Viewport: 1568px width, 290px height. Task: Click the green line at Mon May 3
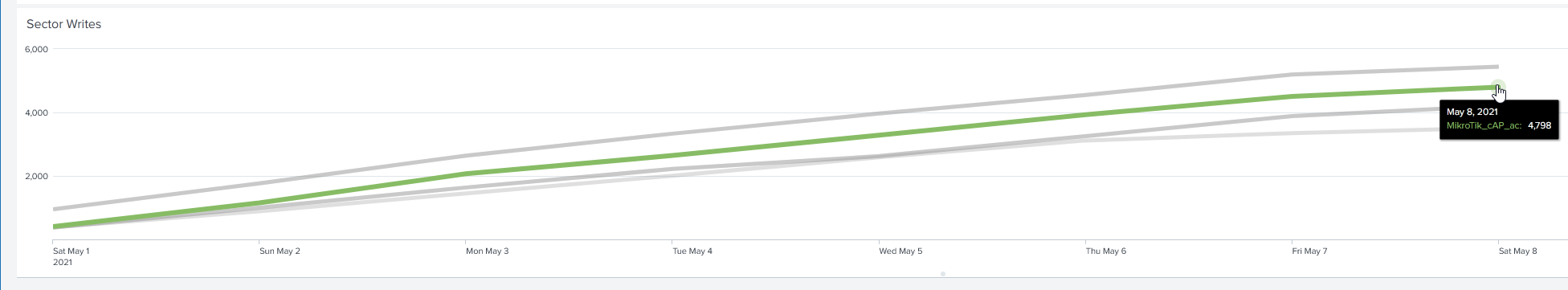coord(466,173)
